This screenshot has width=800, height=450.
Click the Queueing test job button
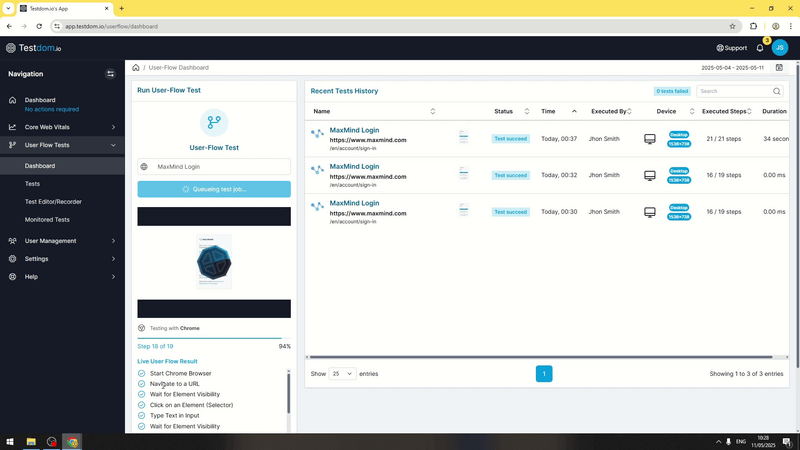pos(214,189)
